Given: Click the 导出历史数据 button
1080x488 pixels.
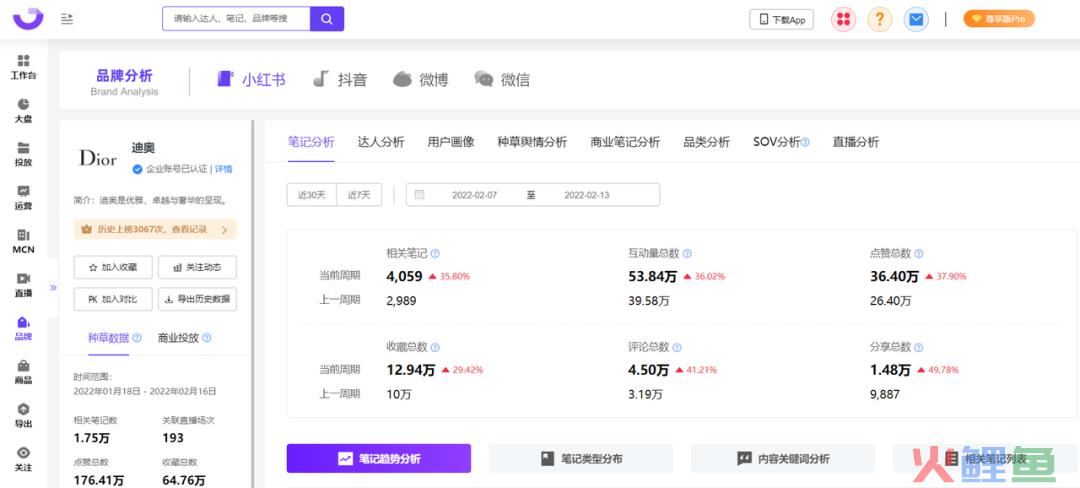Looking at the screenshot, I should pyautogui.click(x=198, y=299).
